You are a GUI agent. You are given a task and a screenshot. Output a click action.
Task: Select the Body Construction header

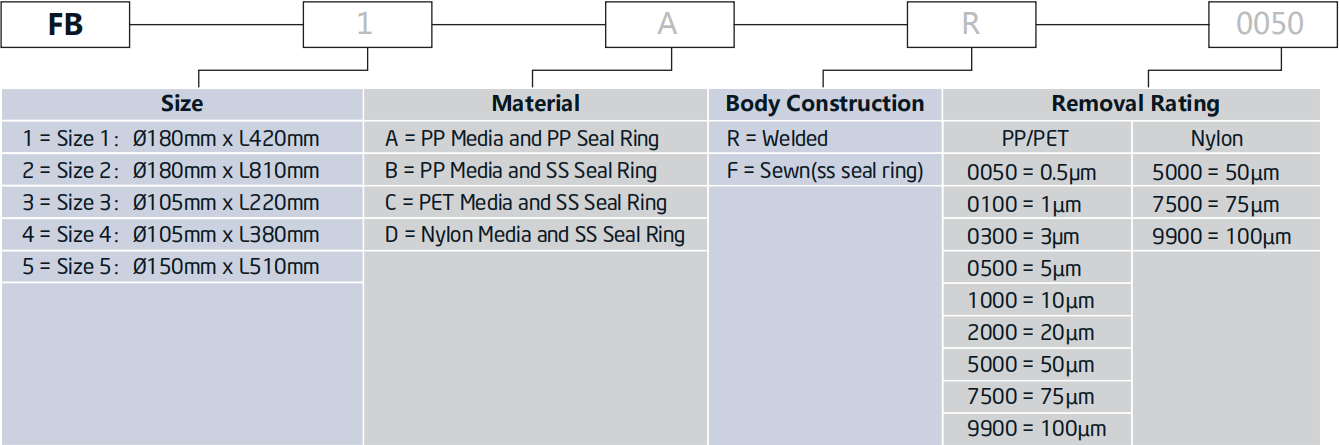(825, 103)
